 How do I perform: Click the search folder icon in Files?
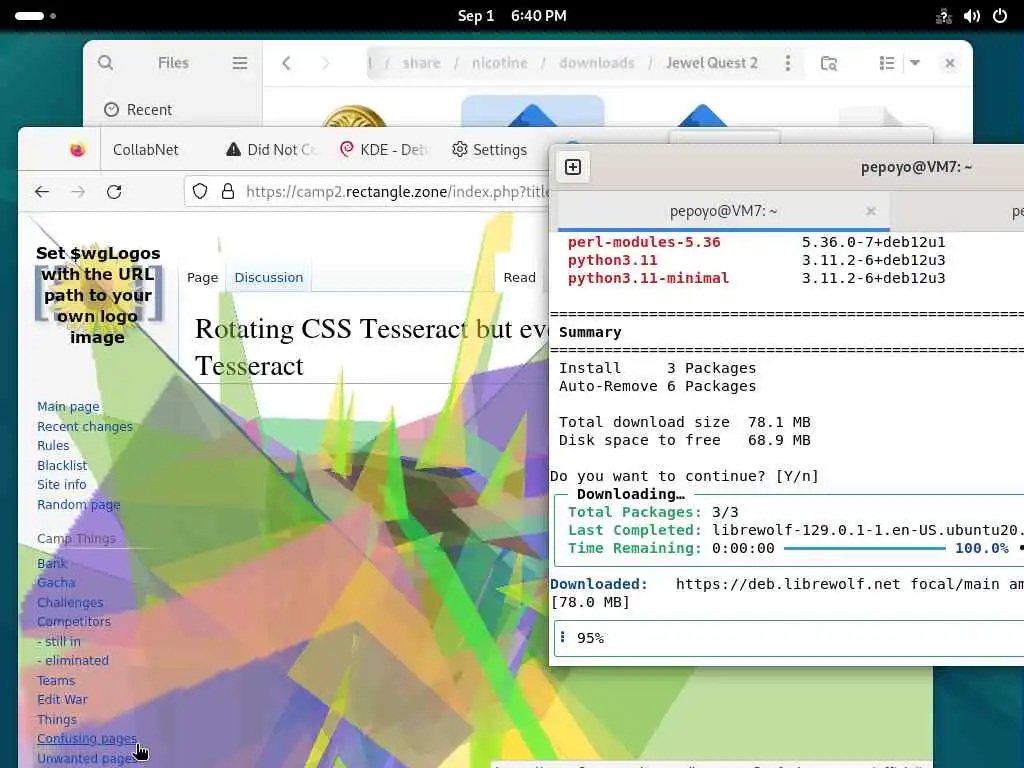tap(829, 63)
